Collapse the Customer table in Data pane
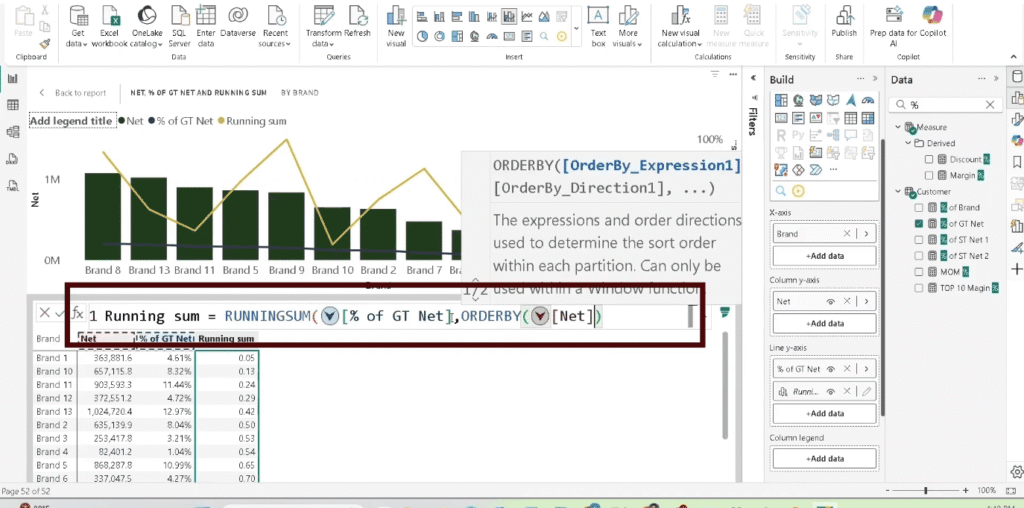This screenshot has width=1024, height=508. coord(899,191)
